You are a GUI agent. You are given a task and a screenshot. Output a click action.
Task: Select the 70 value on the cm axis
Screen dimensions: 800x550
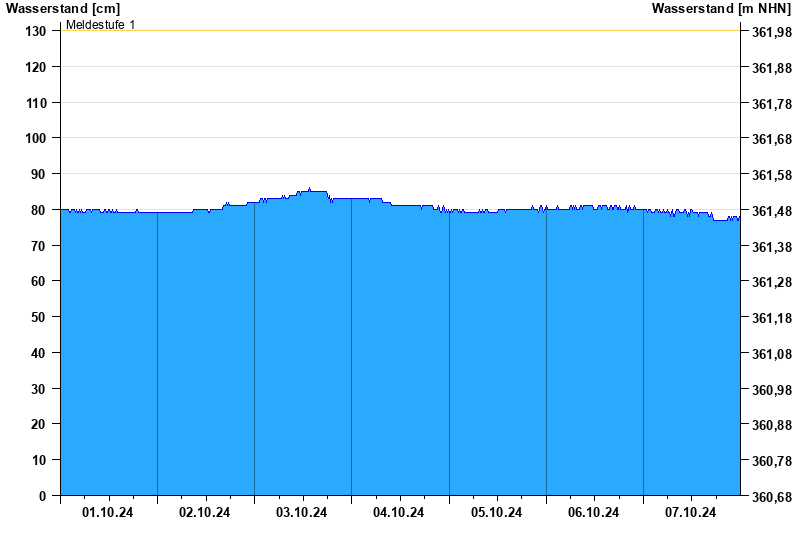(38, 246)
